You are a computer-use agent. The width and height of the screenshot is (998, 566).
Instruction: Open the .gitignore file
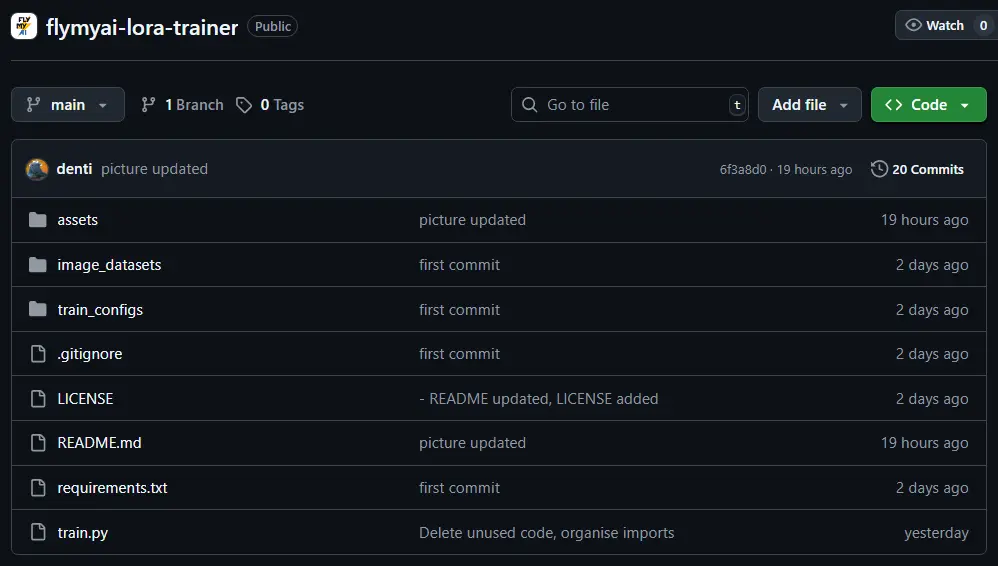90,354
